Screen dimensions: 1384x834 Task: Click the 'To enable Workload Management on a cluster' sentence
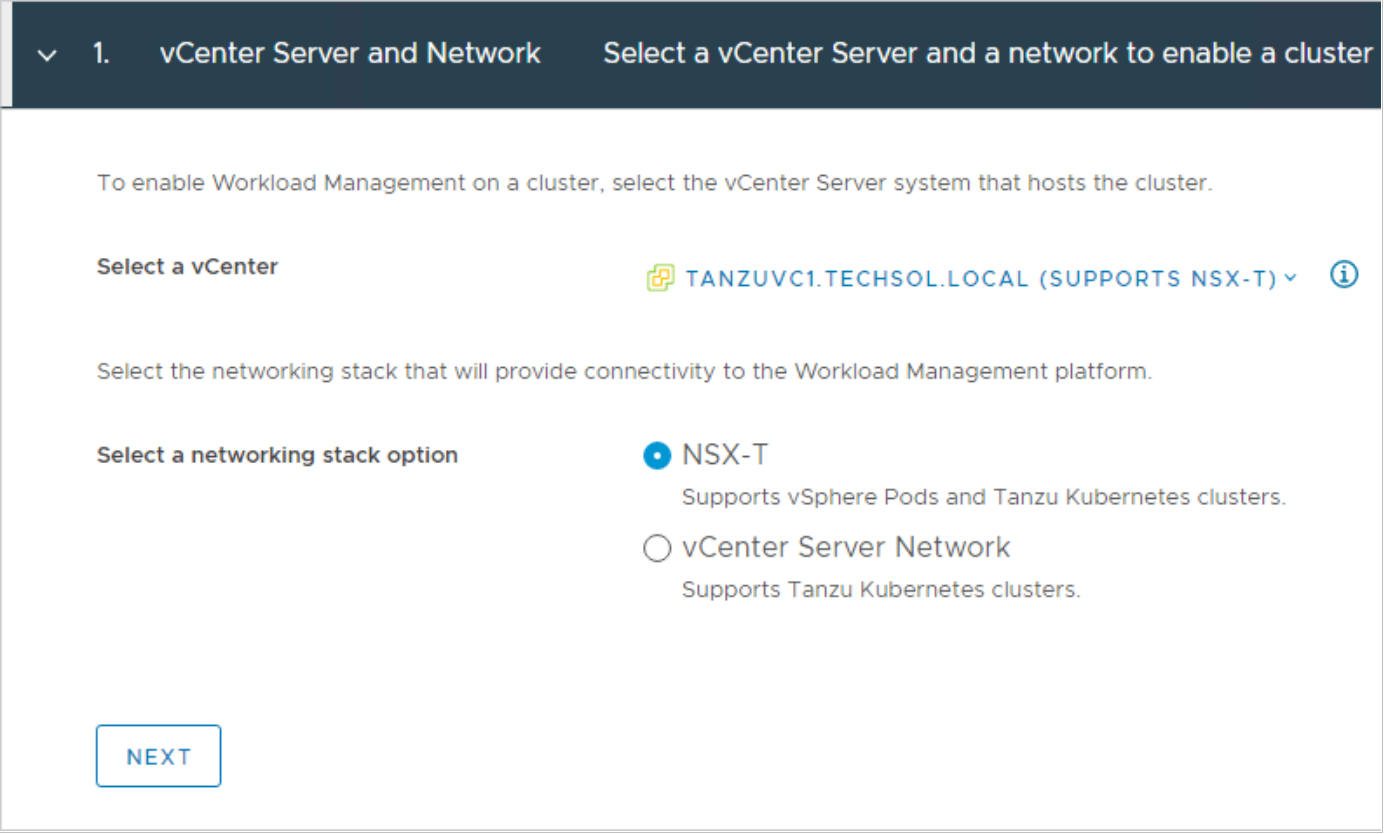pos(655,184)
